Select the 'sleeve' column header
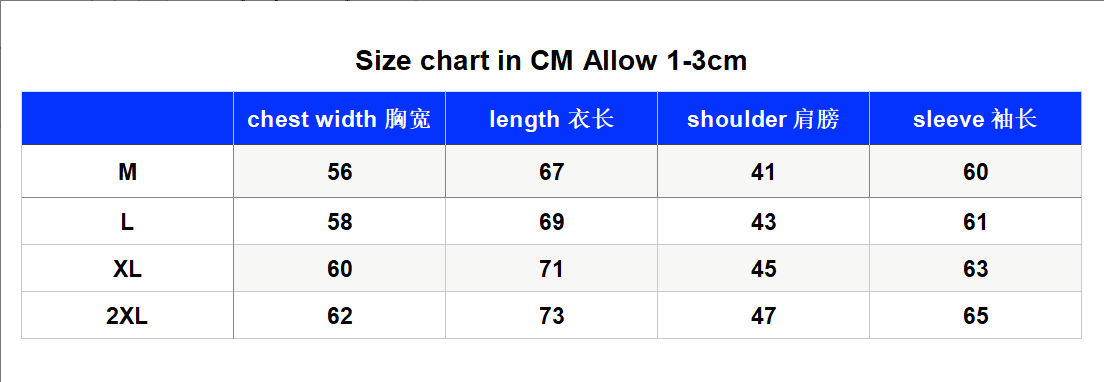Image resolution: width=1104 pixels, height=382 pixels. pos(975,119)
